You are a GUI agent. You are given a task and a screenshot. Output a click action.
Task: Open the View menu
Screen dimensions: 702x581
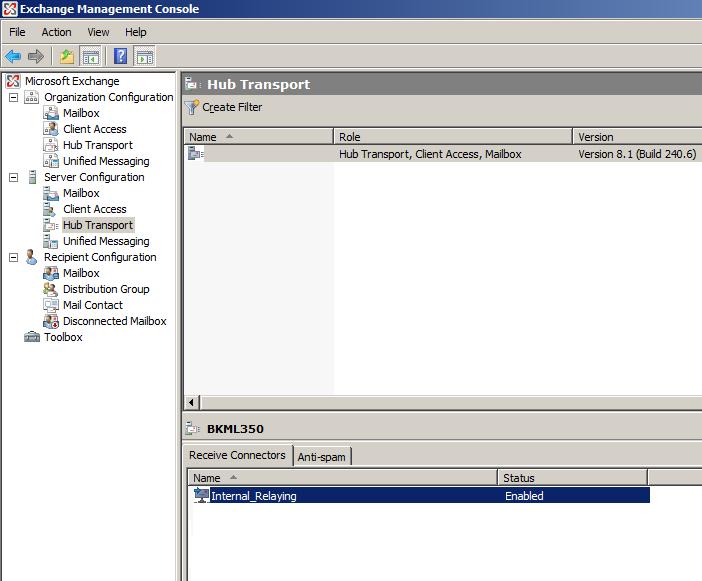(98, 32)
